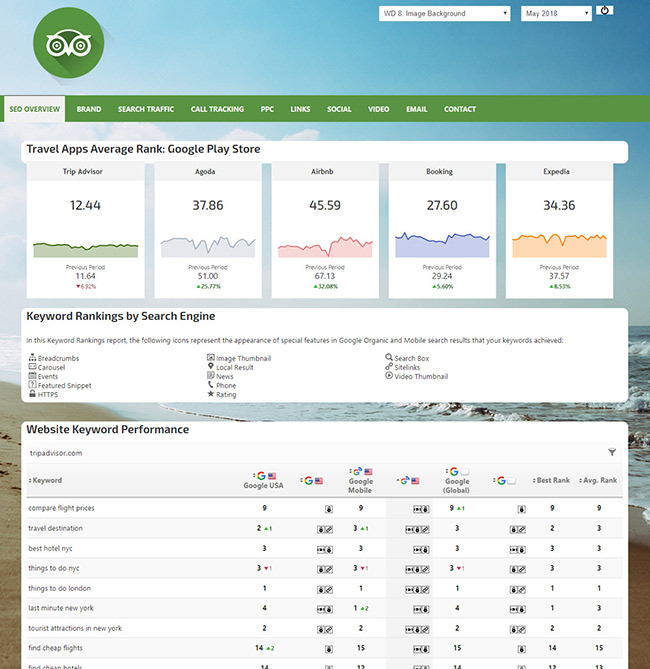
Task: Click Sitelinks legend icon
Action: click(x=389, y=366)
